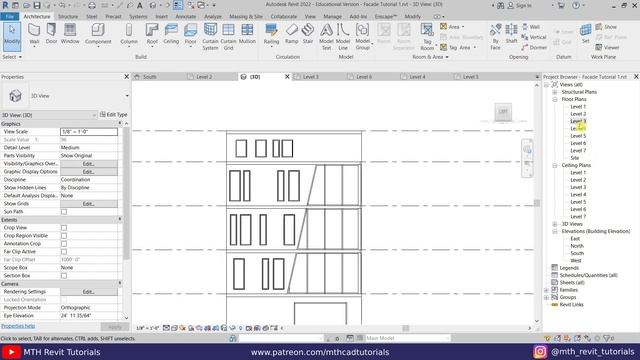
Task: Click Edit for Visibility/Graphics Overrides
Action: 89,164
